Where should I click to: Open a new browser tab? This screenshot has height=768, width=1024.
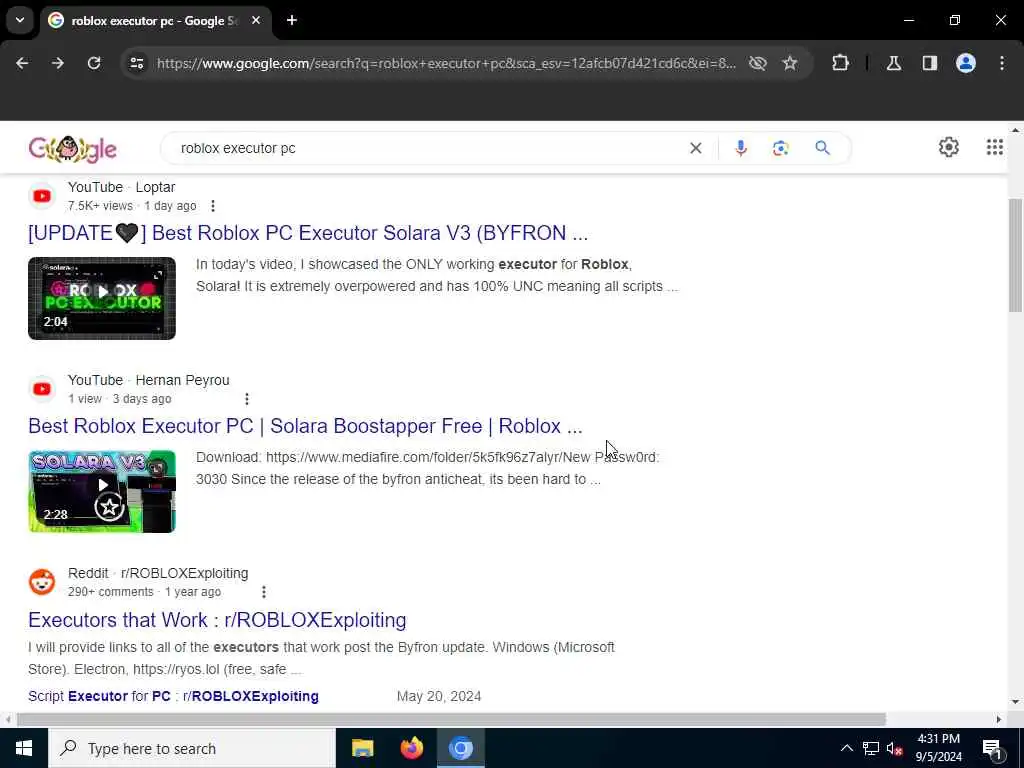point(292,20)
